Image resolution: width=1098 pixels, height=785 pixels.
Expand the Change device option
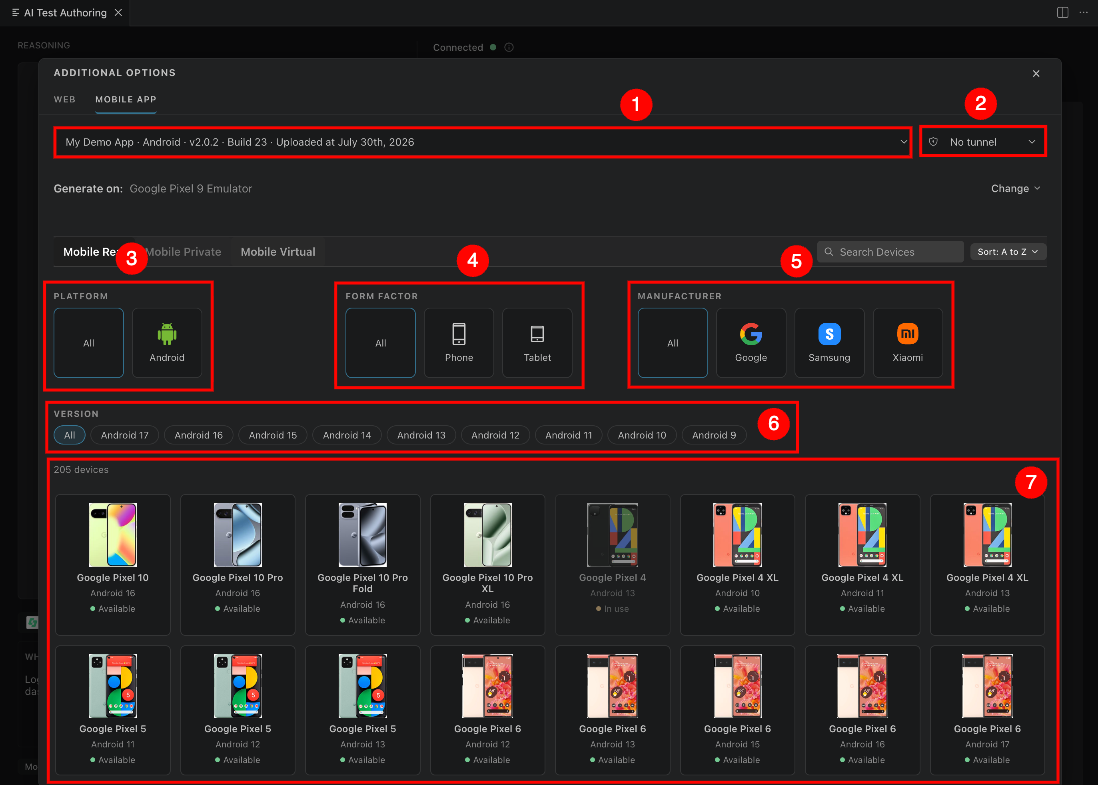(x=1015, y=188)
